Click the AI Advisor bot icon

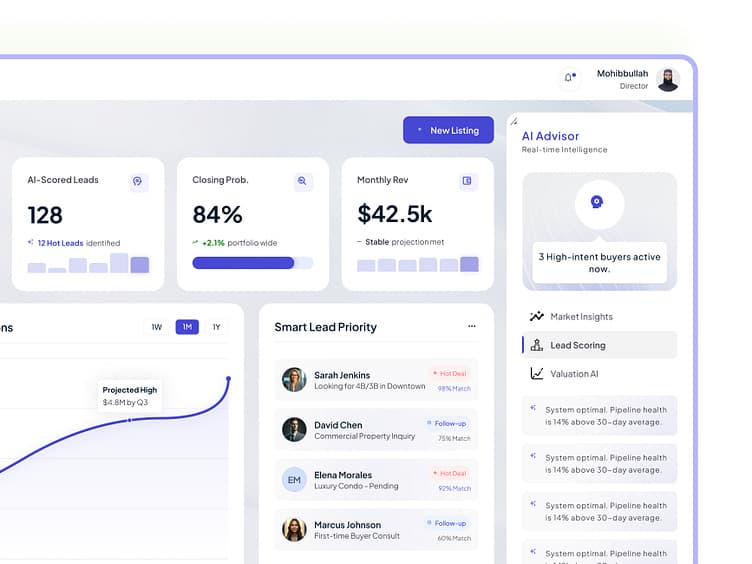(x=599, y=204)
